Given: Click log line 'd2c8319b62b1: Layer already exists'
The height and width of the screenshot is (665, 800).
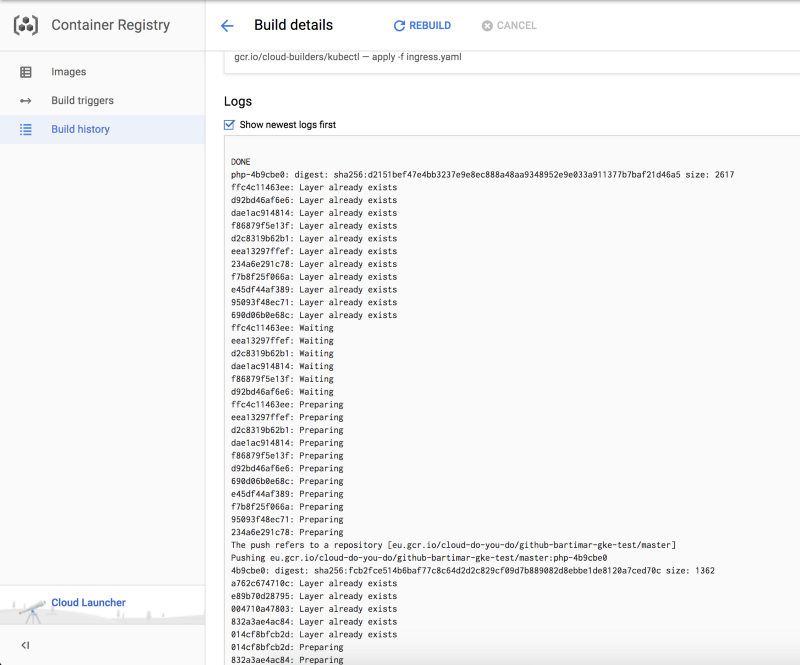Looking at the screenshot, I should (314, 238).
